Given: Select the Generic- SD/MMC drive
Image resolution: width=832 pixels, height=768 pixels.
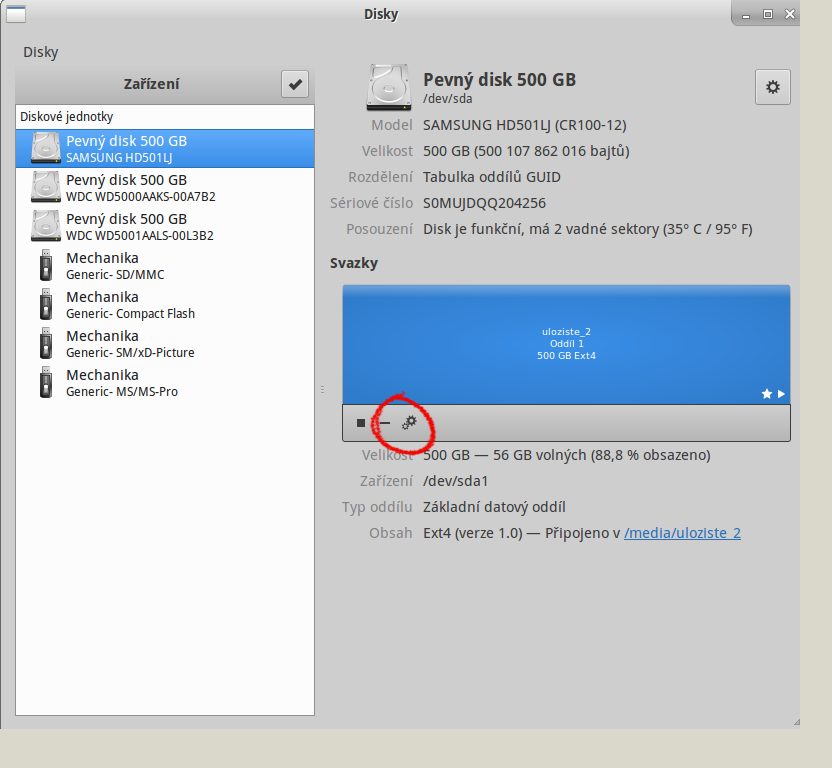Looking at the screenshot, I should (165, 265).
